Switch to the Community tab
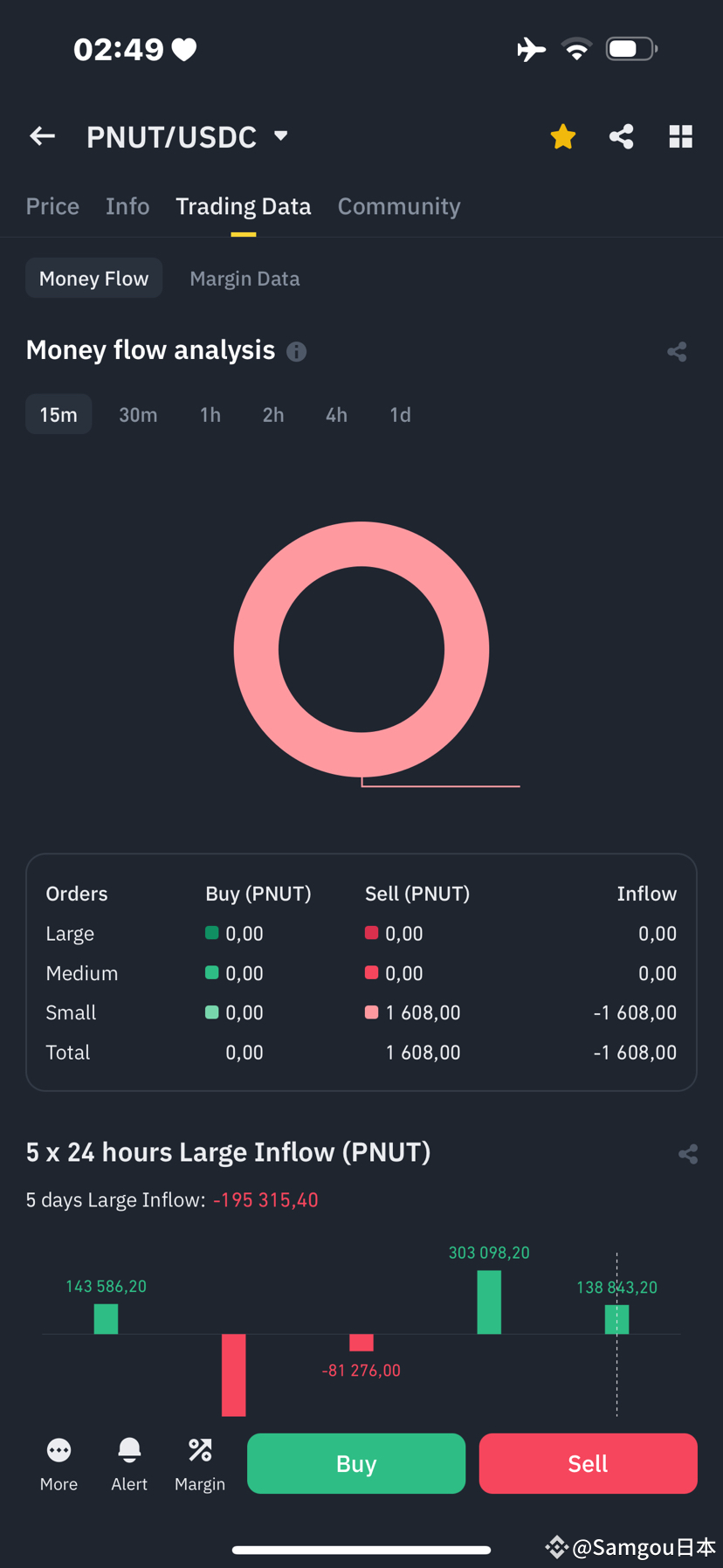The width and height of the screenshot is (723, 1568). pos(399,206)
